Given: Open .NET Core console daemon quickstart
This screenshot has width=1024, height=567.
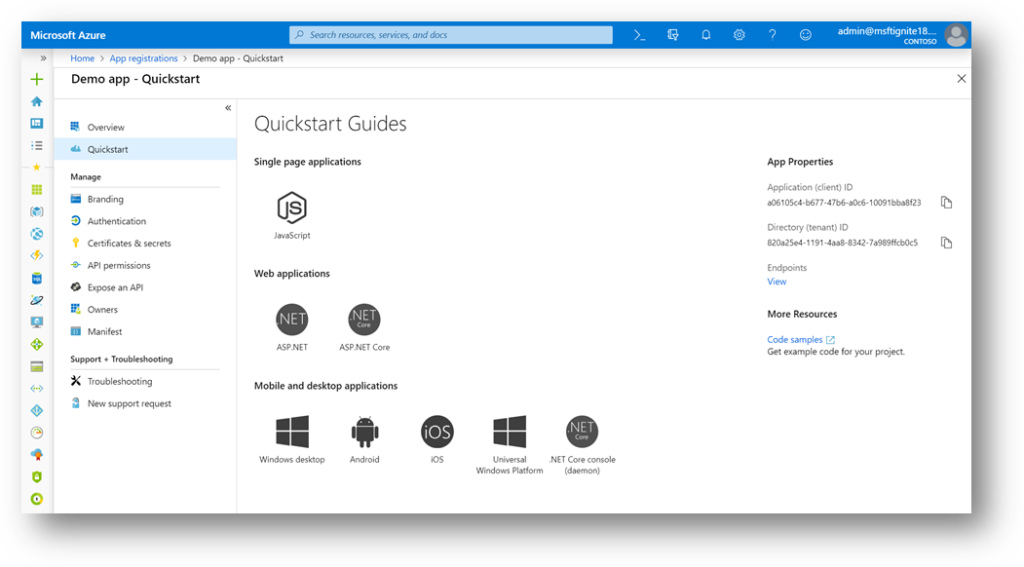Looking at the screenshot, I should 582,432.
